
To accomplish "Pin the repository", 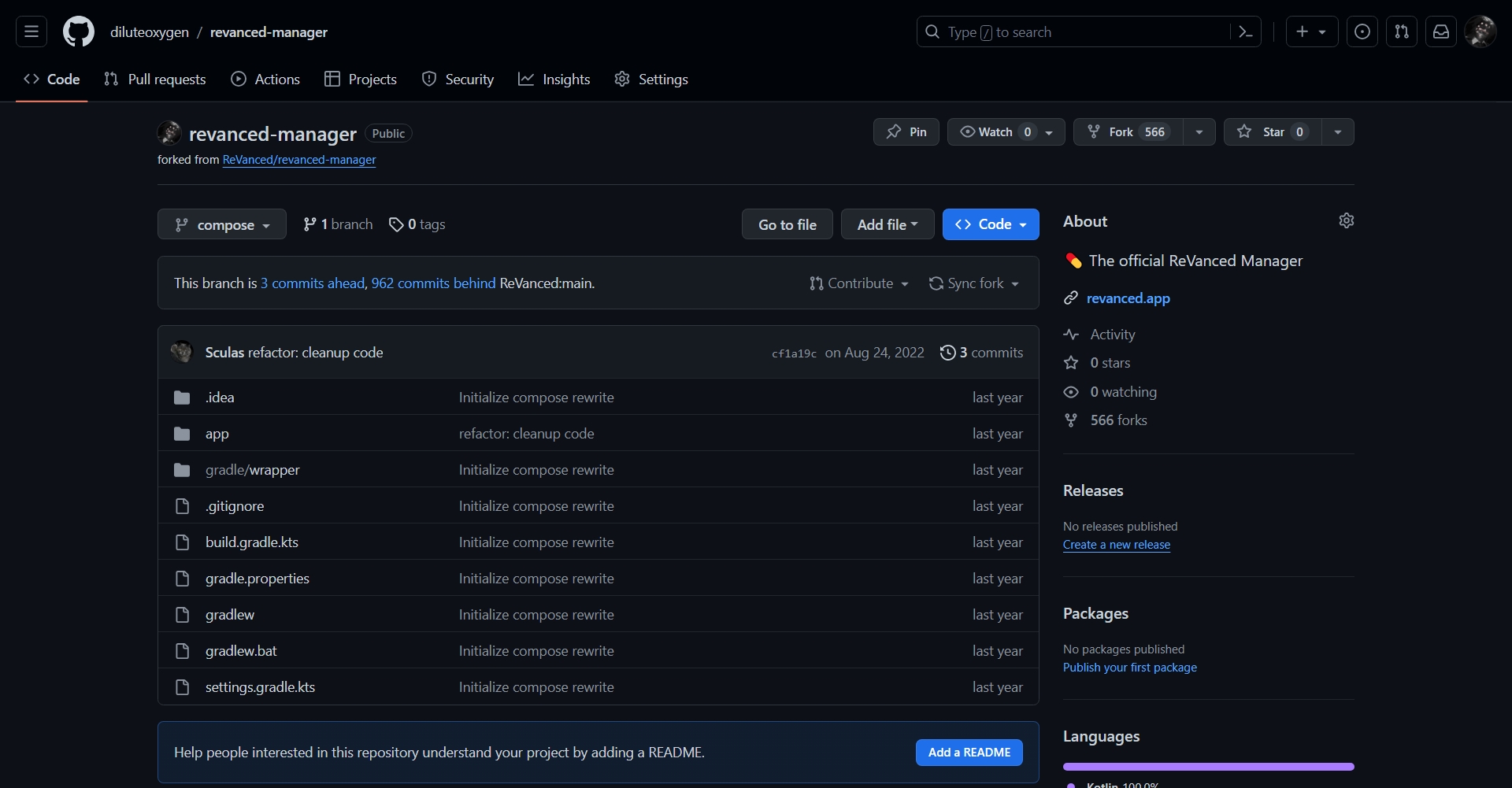I will coord(906,131).
